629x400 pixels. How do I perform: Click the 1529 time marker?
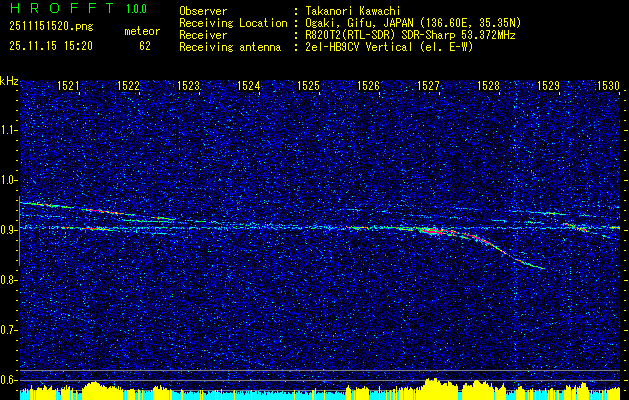tap(548, 85)
